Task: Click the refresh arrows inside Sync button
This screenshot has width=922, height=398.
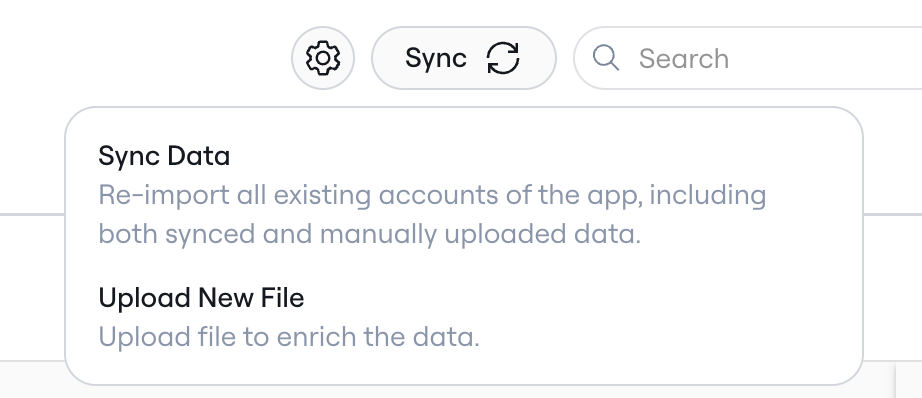Action: pos(503,58)
